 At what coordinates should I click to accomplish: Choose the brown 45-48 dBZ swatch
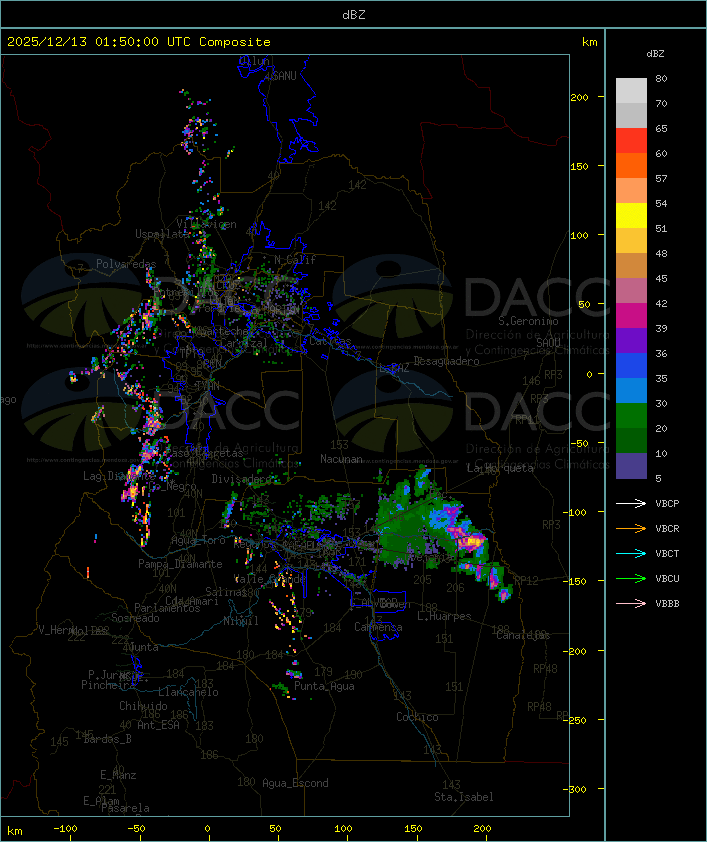click(x=631, y=266)
